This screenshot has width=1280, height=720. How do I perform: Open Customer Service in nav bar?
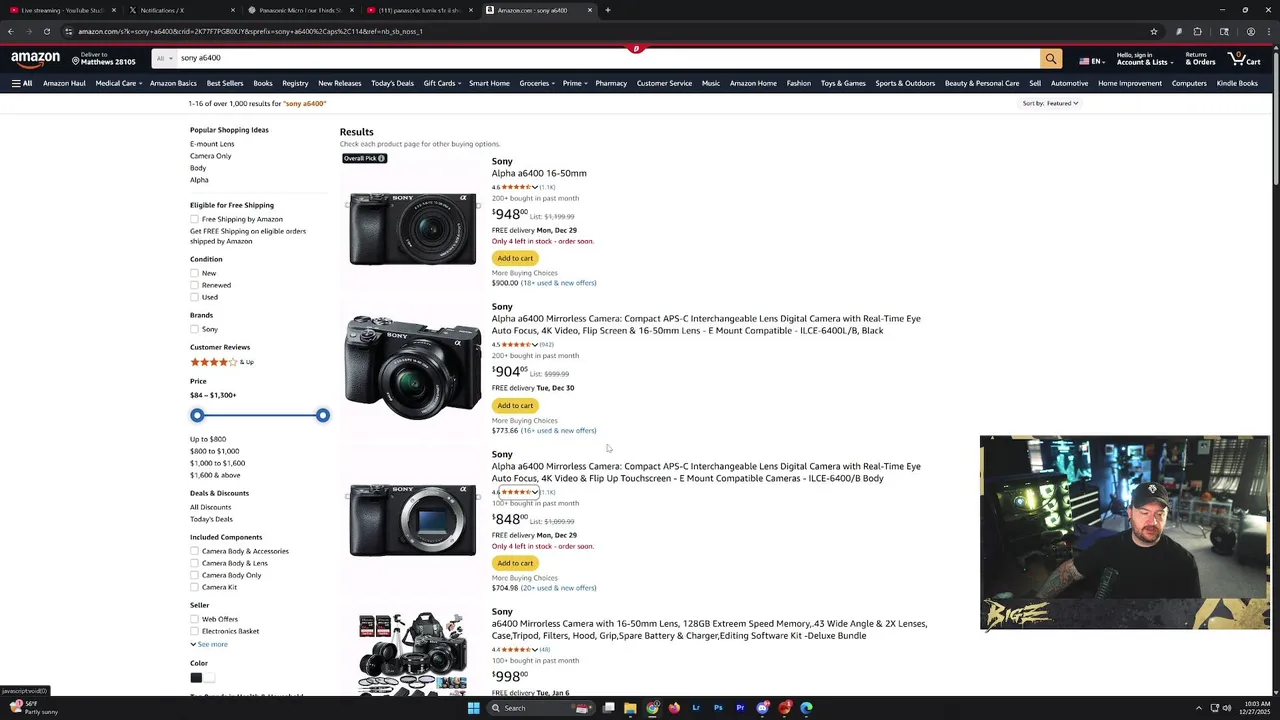664,83
